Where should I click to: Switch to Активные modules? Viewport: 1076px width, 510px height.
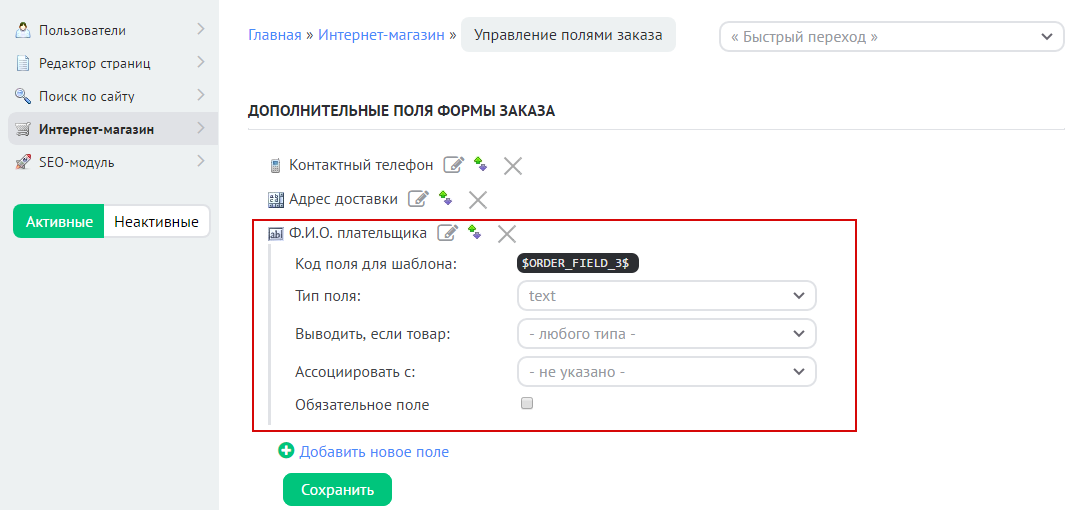59,222
